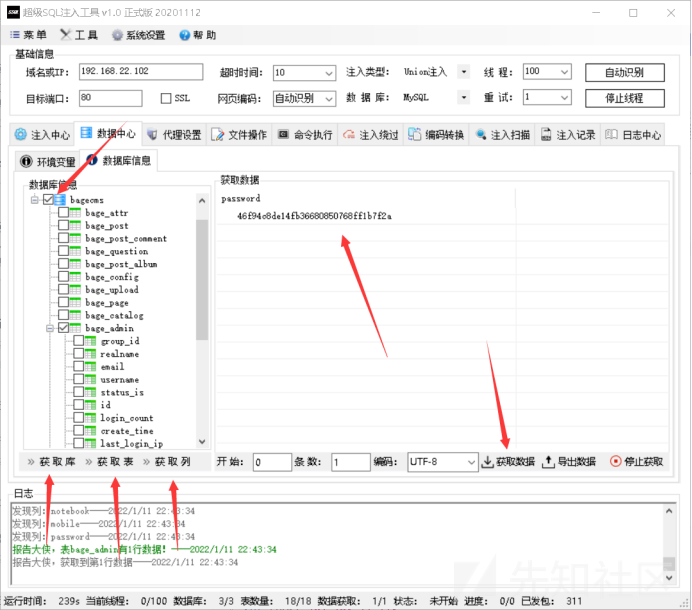Click the bage_config table icon
The height and width of the screenshot is (610, 692).
point(75,277)
